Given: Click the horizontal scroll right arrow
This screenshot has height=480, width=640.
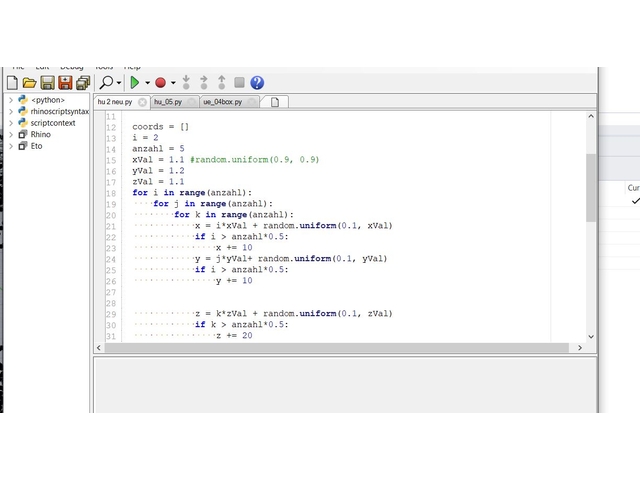Looking at the screenshot, I should [580, 348].
